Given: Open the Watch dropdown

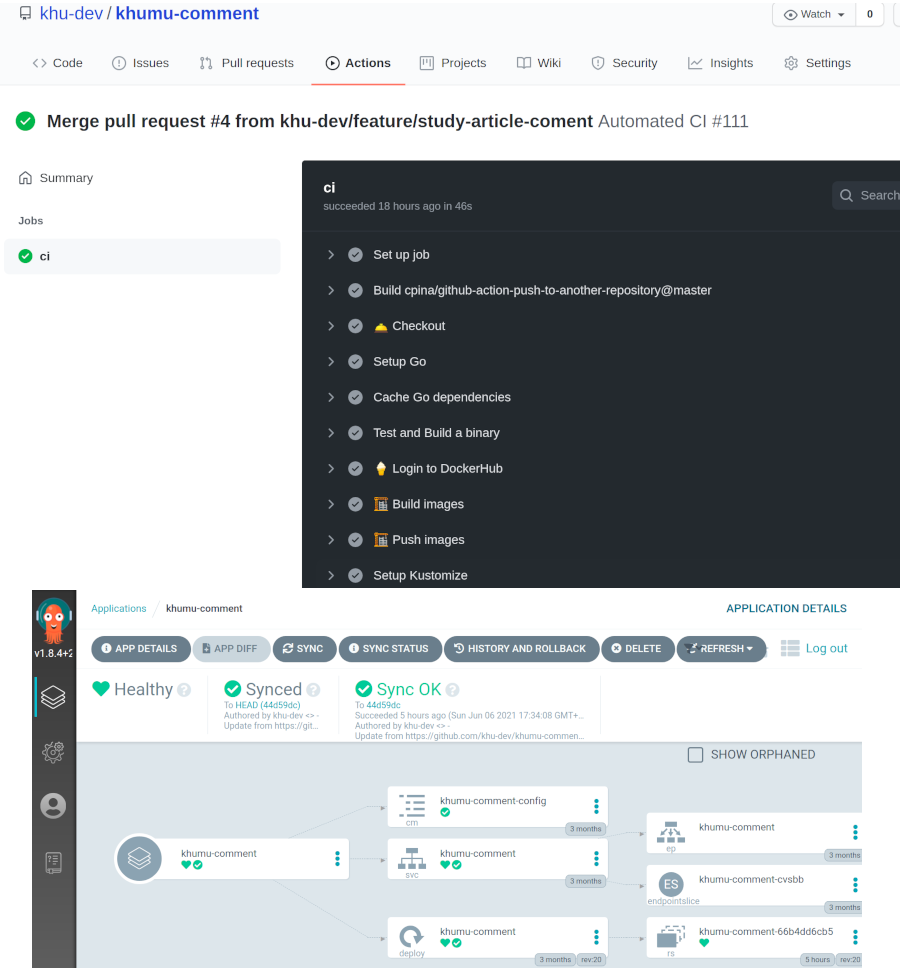Looking at the screenshot, I should [814, 14].
